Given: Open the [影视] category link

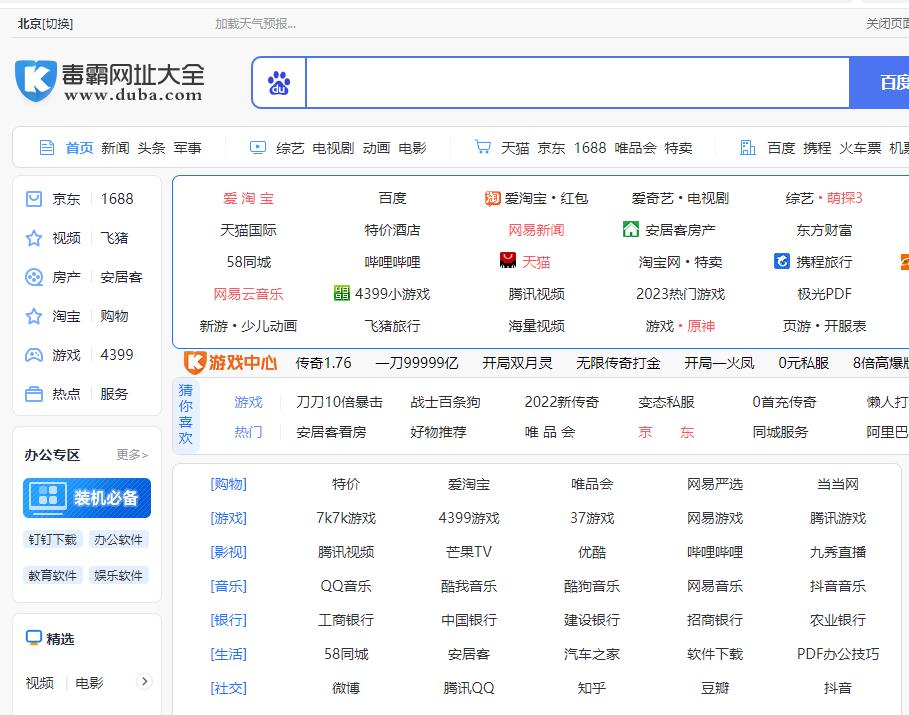Looking at the screenshot, I should point(228,552).
